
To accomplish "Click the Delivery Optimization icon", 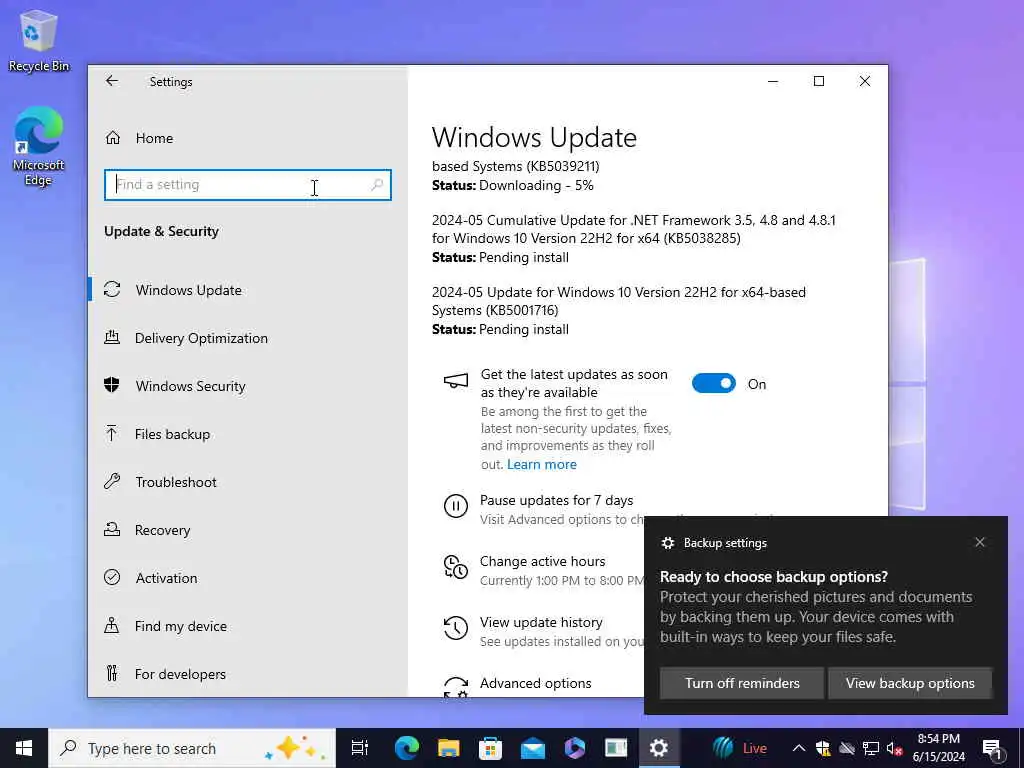I will click(112, 338).
